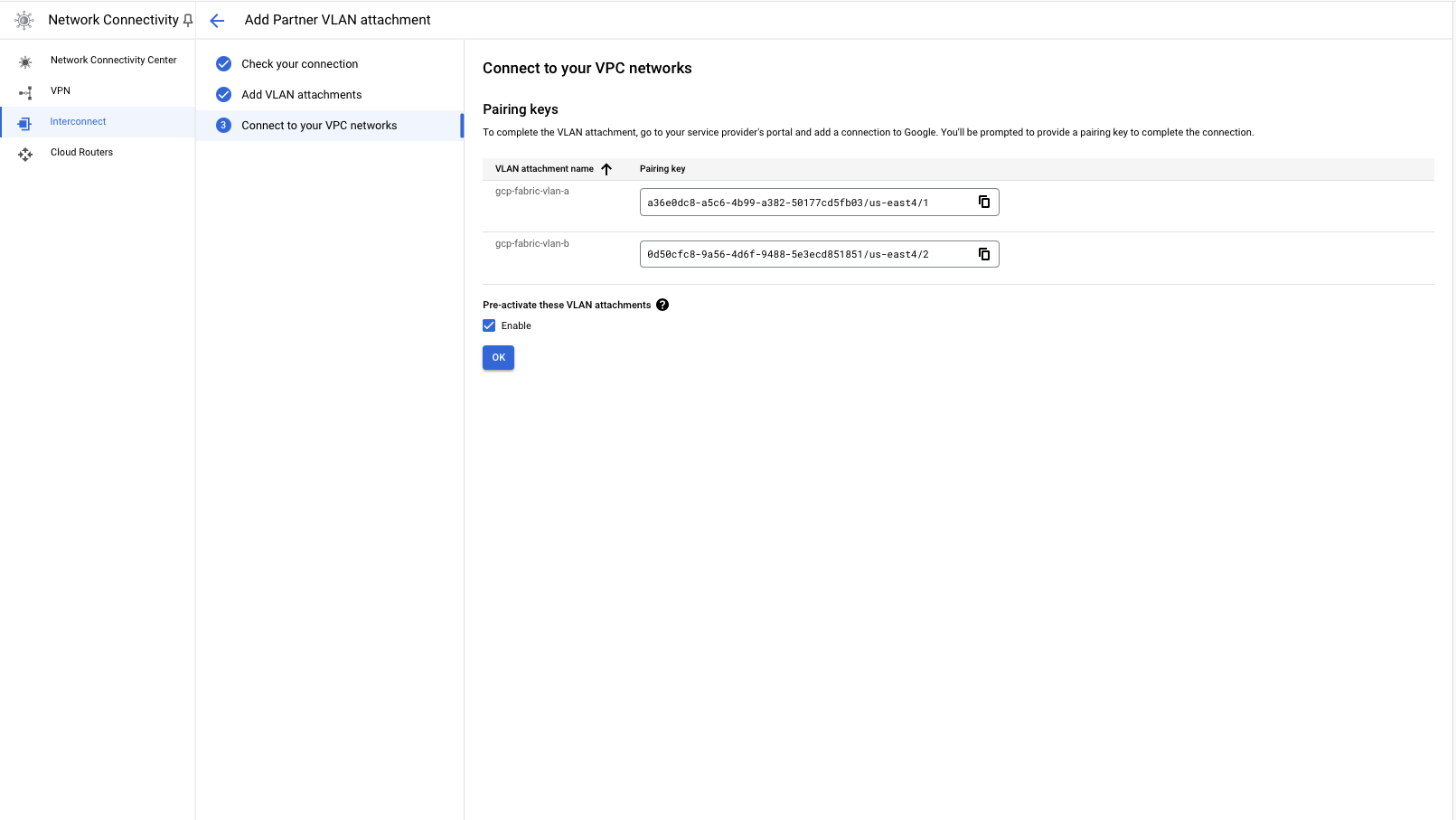Click the Pairing key column header
Image resolution: width=1456 pixels, height=820 pixels.
click(x=662, y=169)
